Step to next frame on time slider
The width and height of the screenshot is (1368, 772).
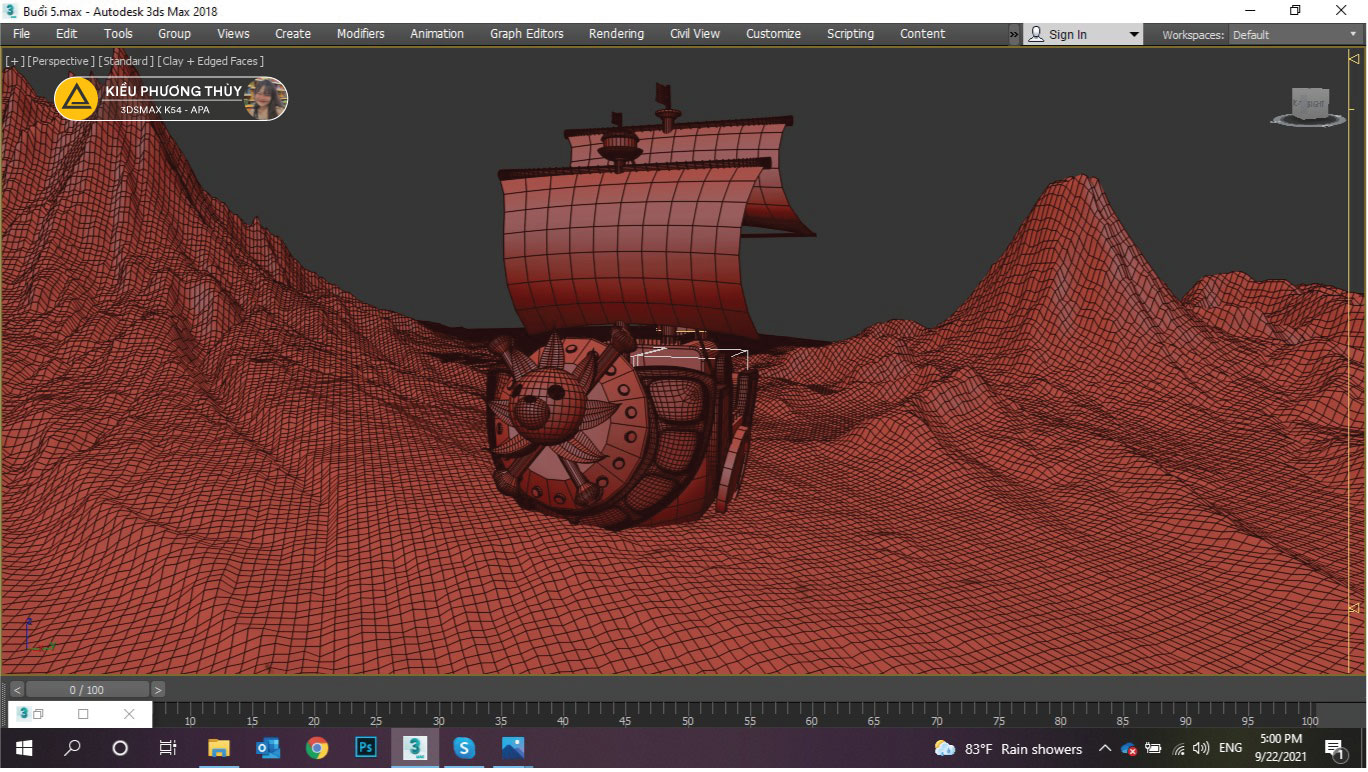(158, 690)
